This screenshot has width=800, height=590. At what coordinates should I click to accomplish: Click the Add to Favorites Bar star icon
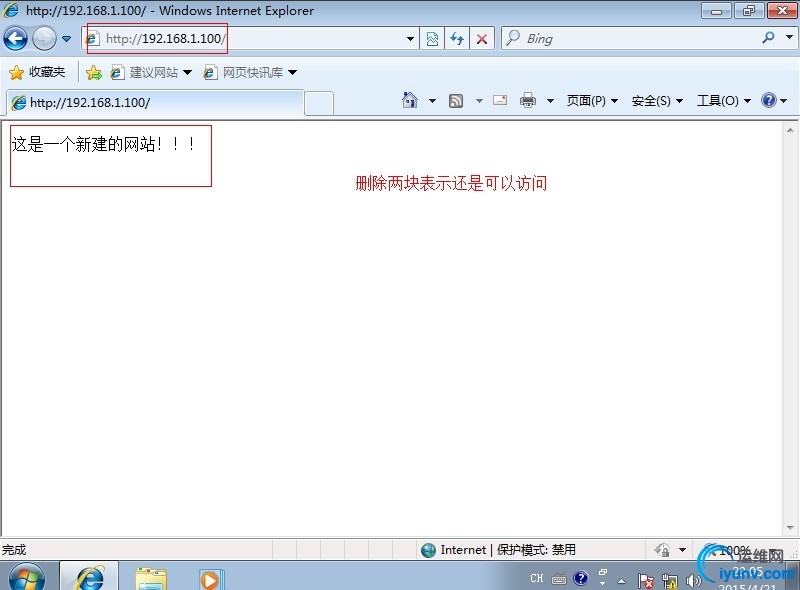(94, 72)
